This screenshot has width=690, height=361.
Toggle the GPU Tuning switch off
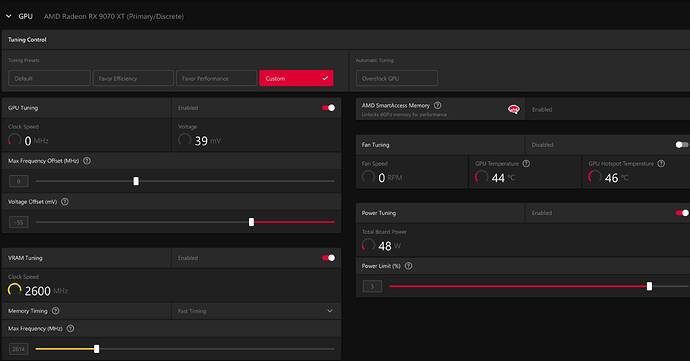(328, 108)
